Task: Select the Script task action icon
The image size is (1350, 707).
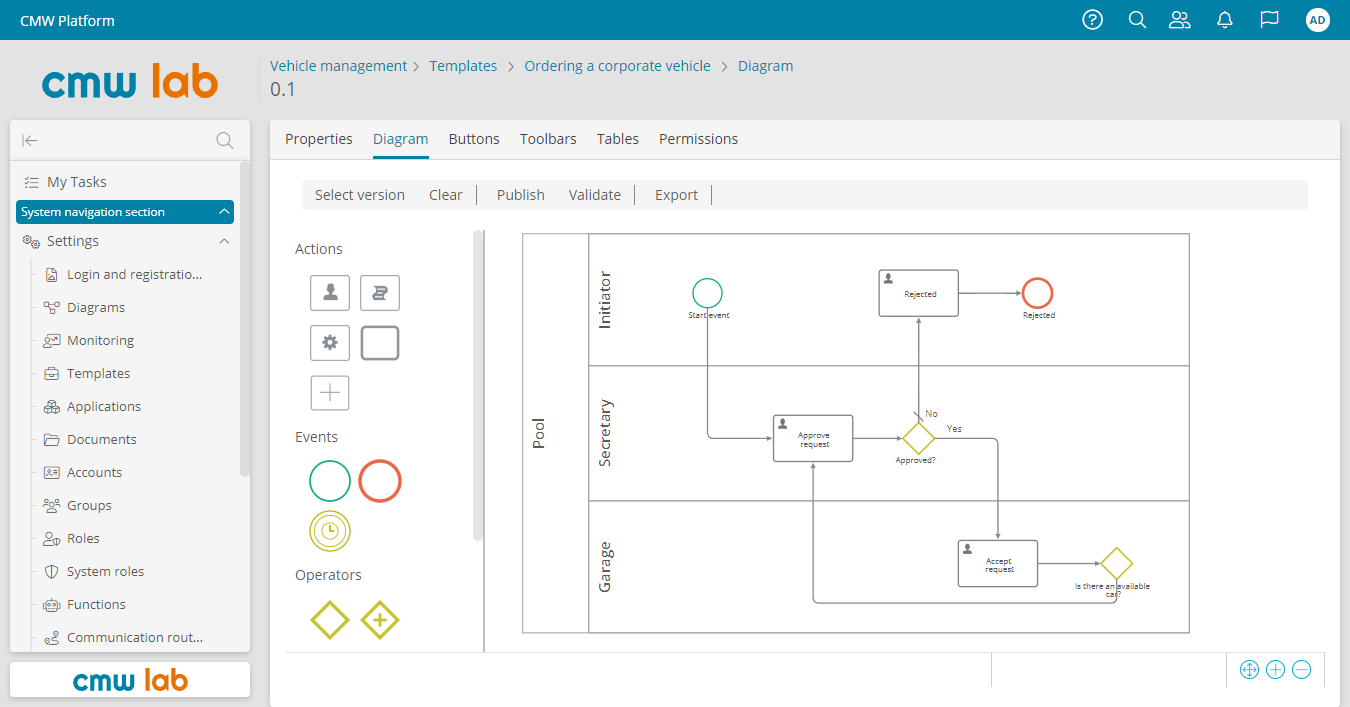Action: [x=380, y=292]
